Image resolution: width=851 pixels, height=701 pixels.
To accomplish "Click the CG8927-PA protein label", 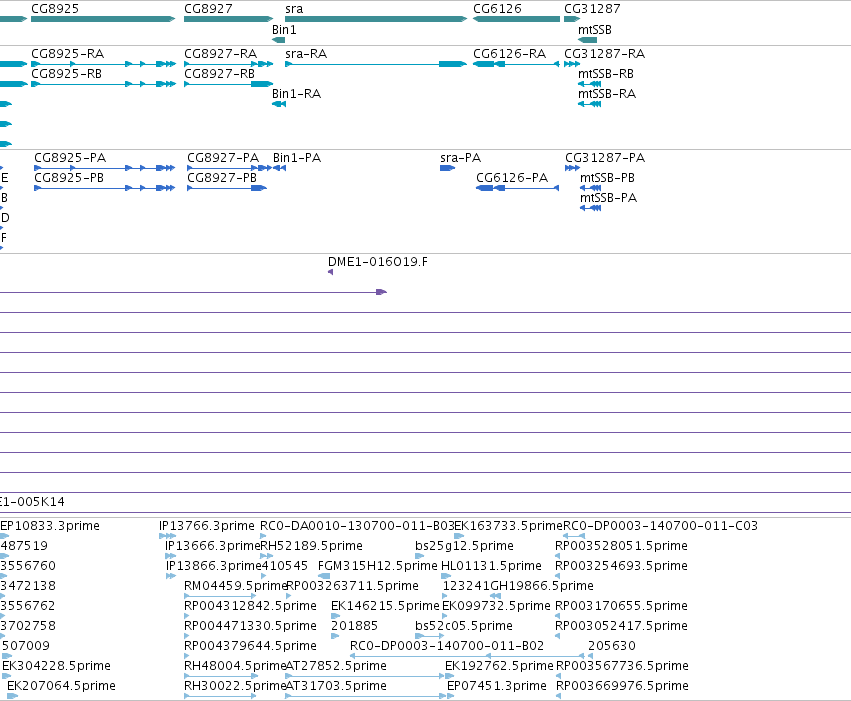I will pyautogui.click(x=223, y=158).
